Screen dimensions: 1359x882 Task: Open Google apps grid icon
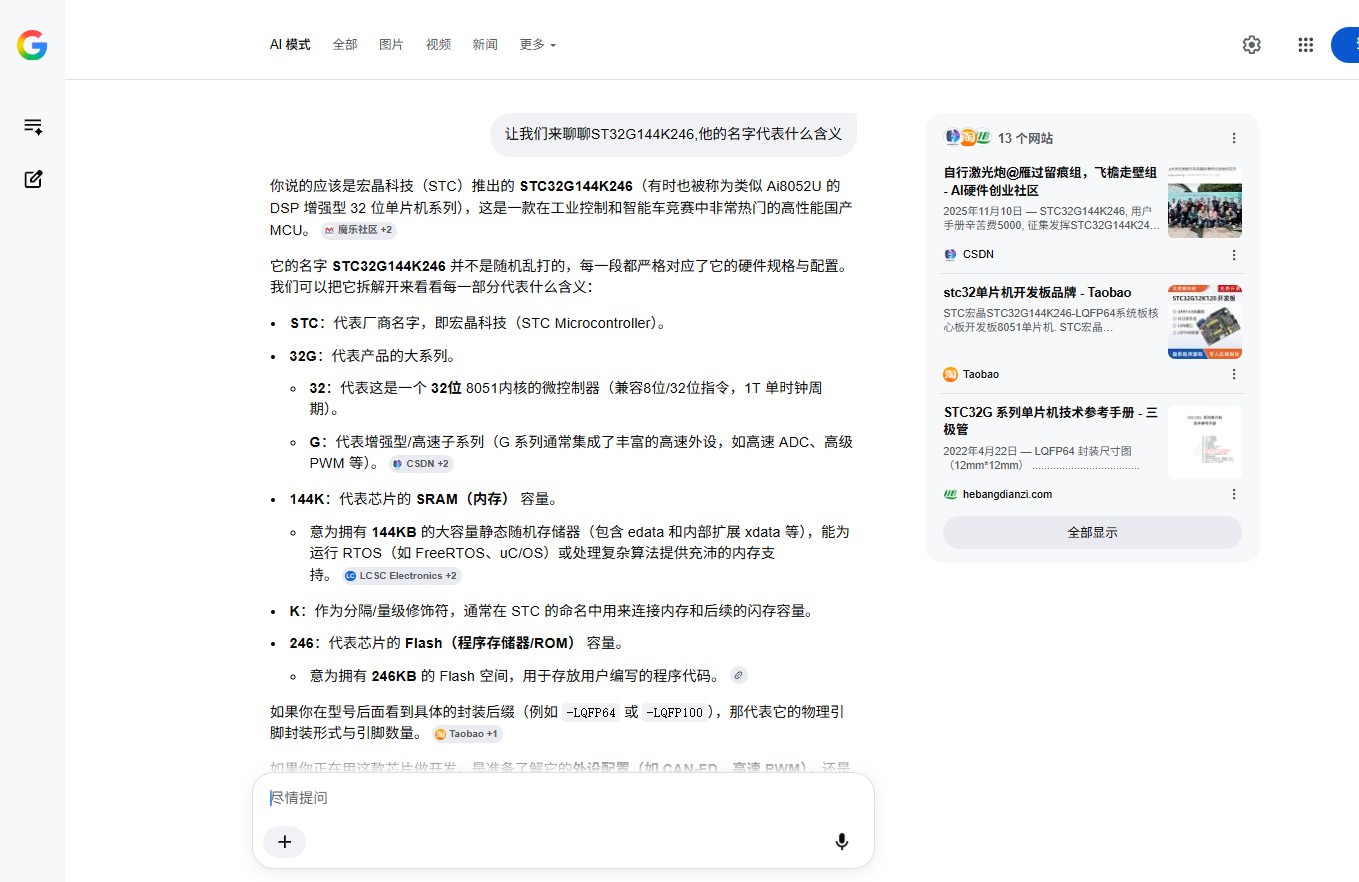(x=1305, y=45)
